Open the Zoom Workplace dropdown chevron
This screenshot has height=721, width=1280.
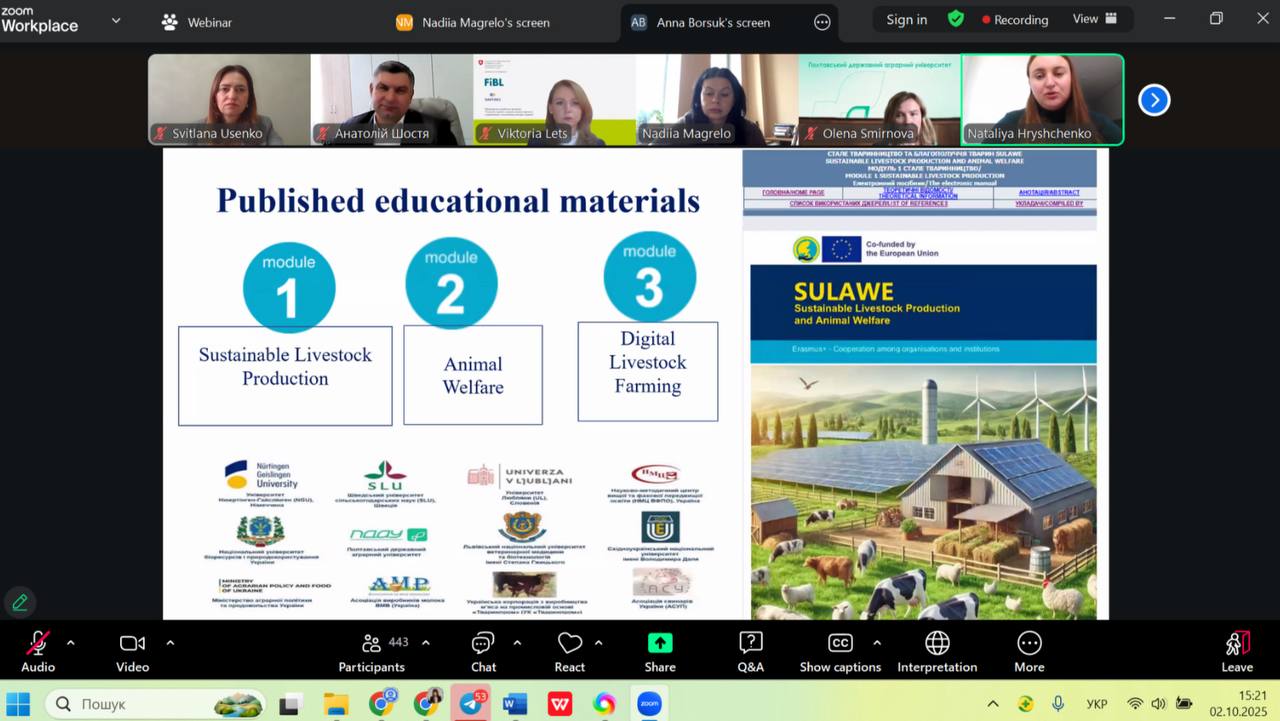tap(116, 20)
